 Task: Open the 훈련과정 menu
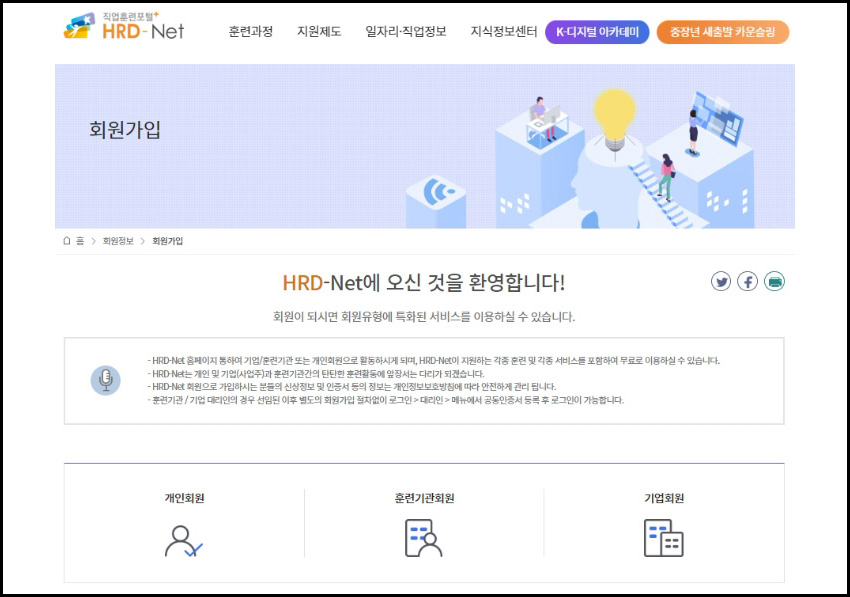coord(250,31)
